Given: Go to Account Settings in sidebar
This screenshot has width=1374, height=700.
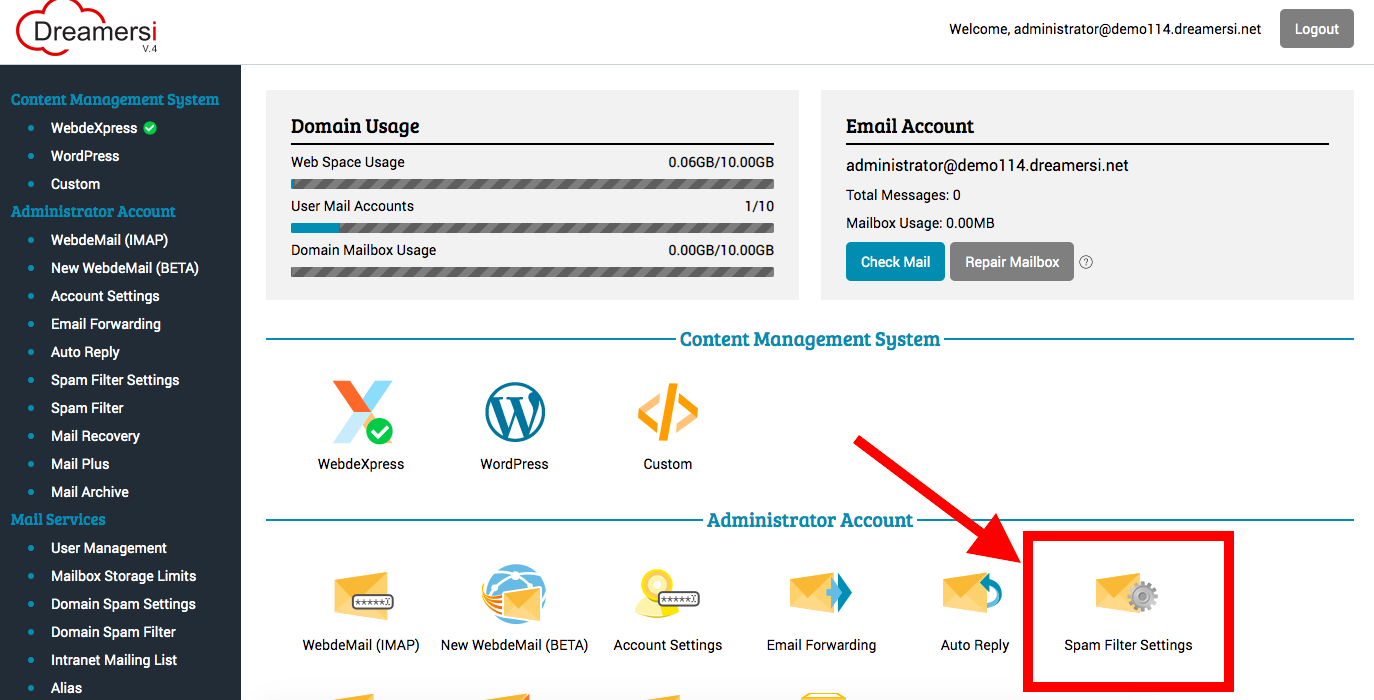Looking at the screenshot, I should coord(105,296).
